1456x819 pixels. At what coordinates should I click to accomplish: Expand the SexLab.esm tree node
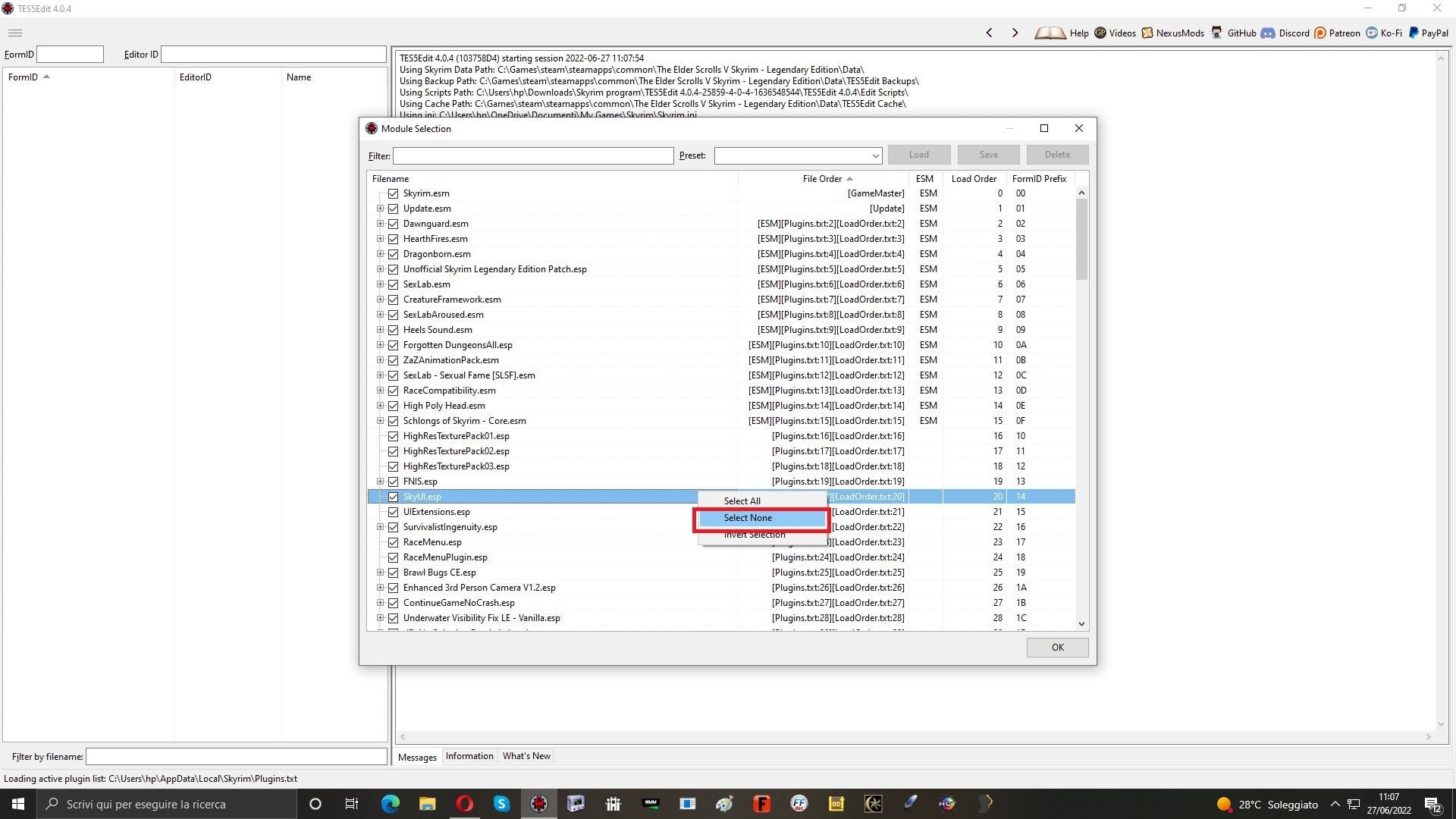[x=380, y=284]
